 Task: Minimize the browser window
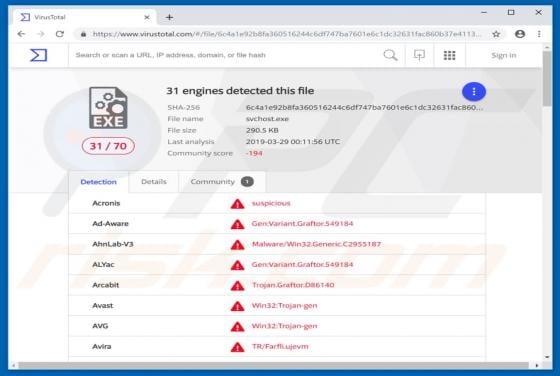coord(484,12)
